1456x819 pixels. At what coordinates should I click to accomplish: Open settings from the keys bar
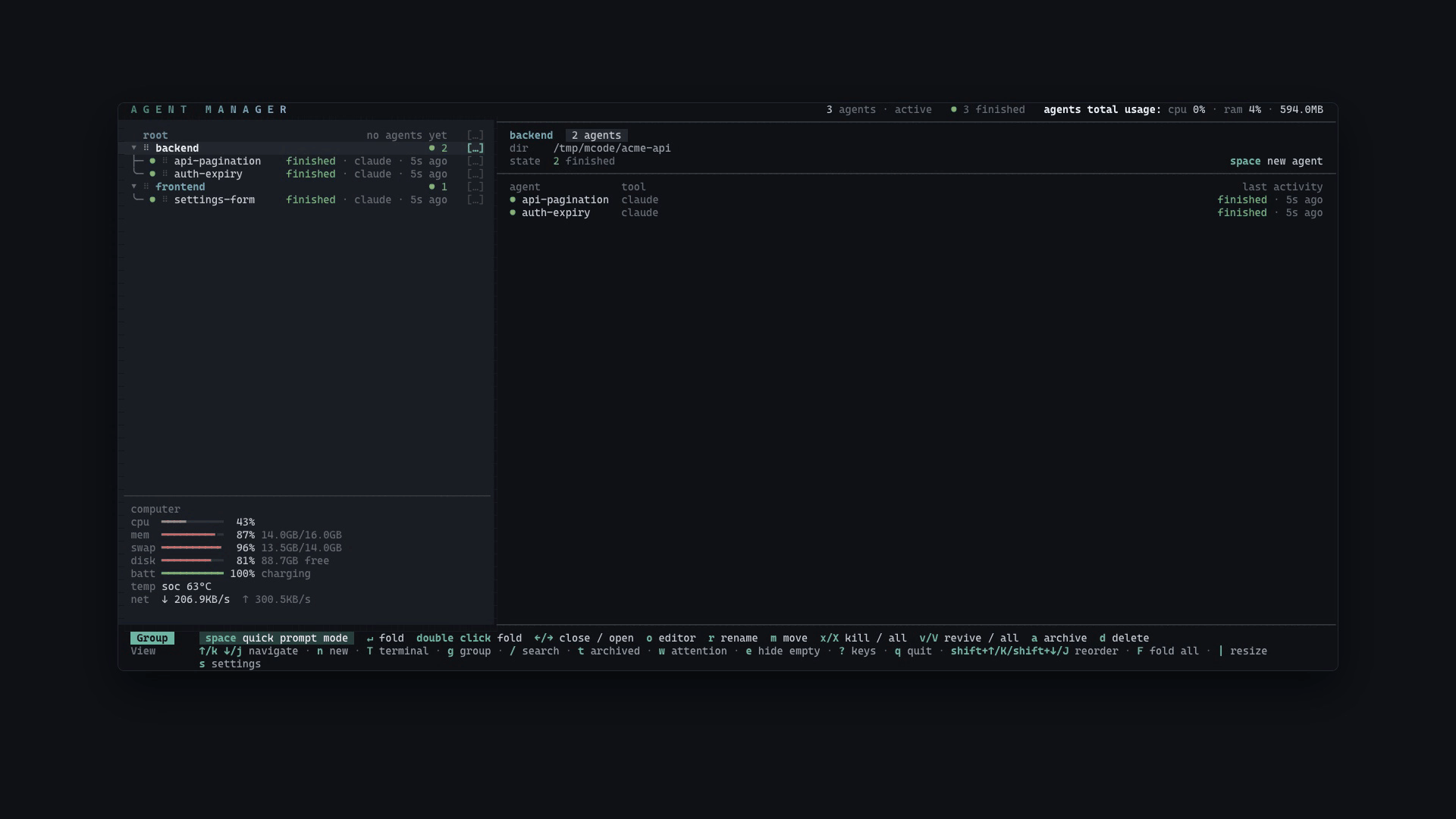point(230,664)
